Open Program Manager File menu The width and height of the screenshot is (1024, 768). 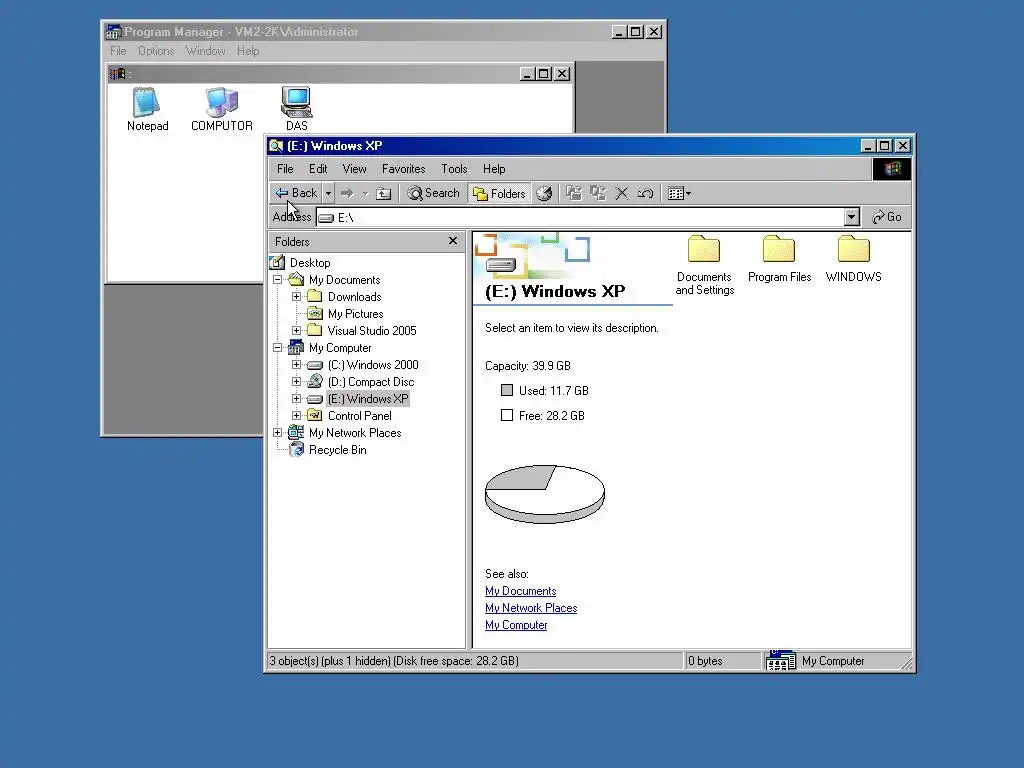click(118, 51)
